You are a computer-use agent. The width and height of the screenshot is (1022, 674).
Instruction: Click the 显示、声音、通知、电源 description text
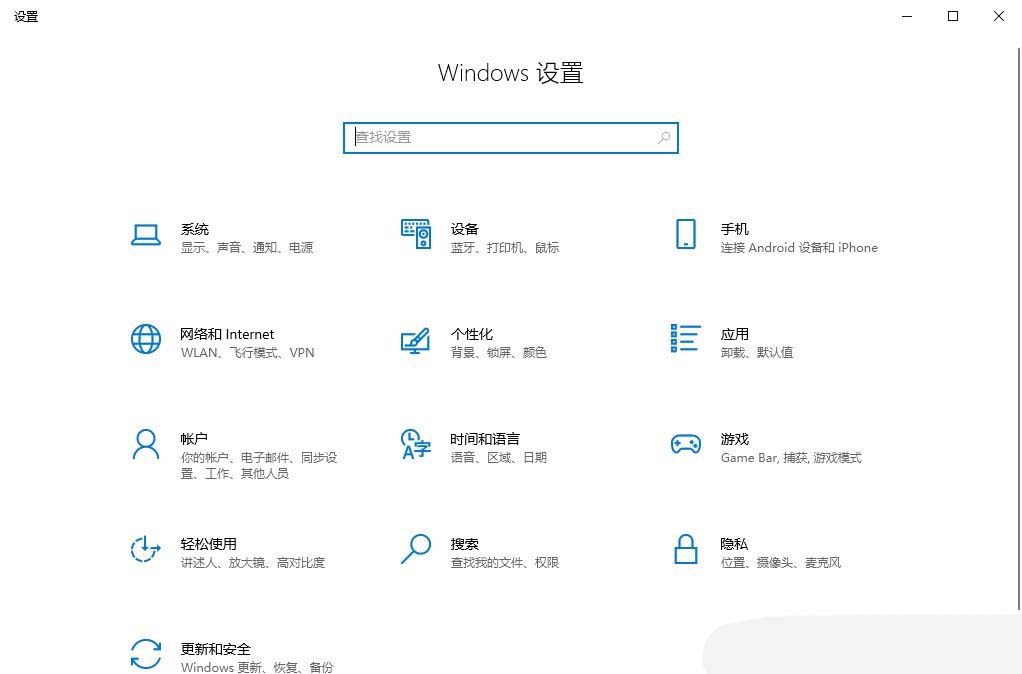tap(247, 248)
